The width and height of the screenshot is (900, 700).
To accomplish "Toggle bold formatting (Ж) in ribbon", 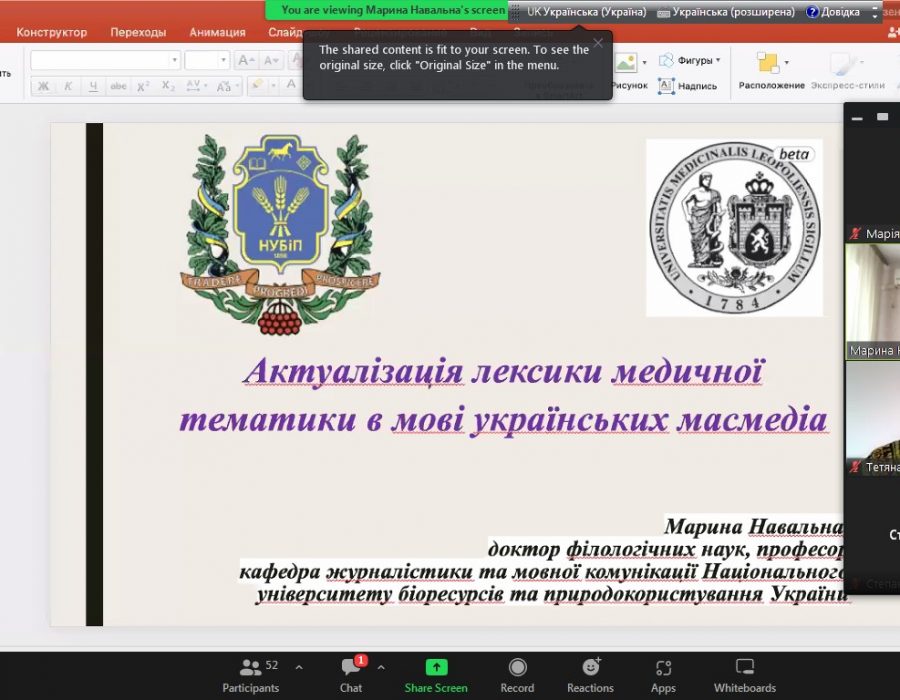I will coord(43,87).
